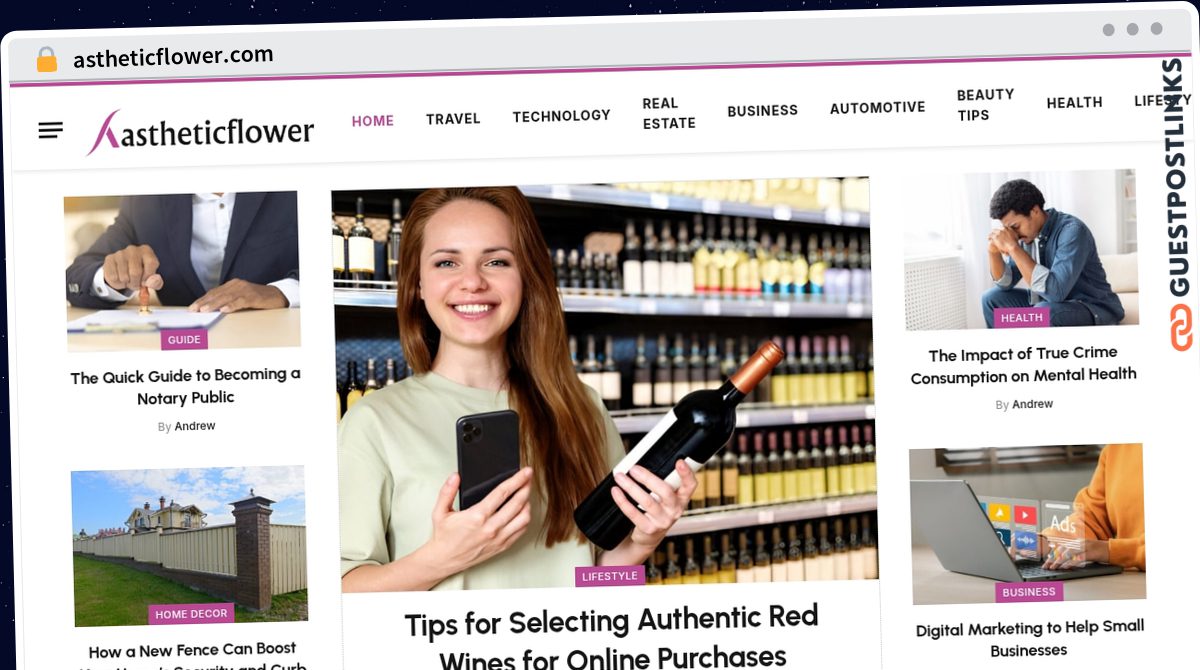Click the address bar URL astheticflower.com

pyautogui.click(x=173, y=57)
